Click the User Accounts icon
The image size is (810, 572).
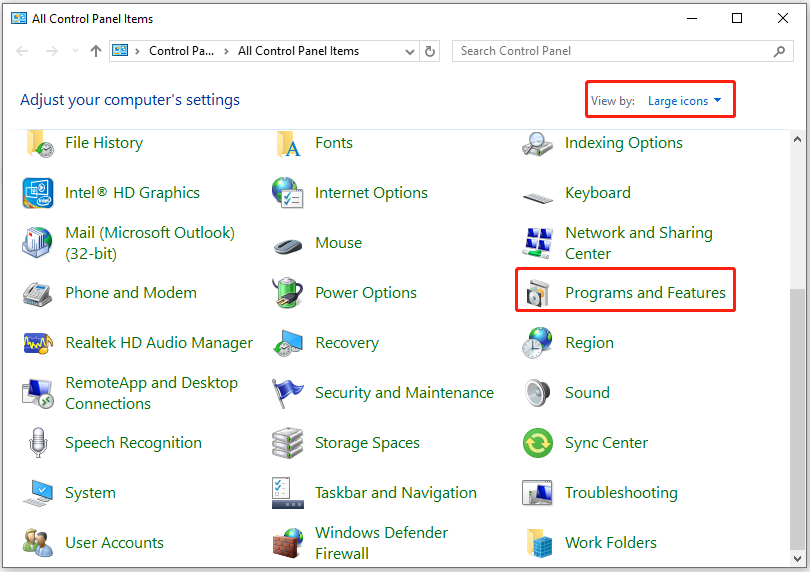click(38, 543)
